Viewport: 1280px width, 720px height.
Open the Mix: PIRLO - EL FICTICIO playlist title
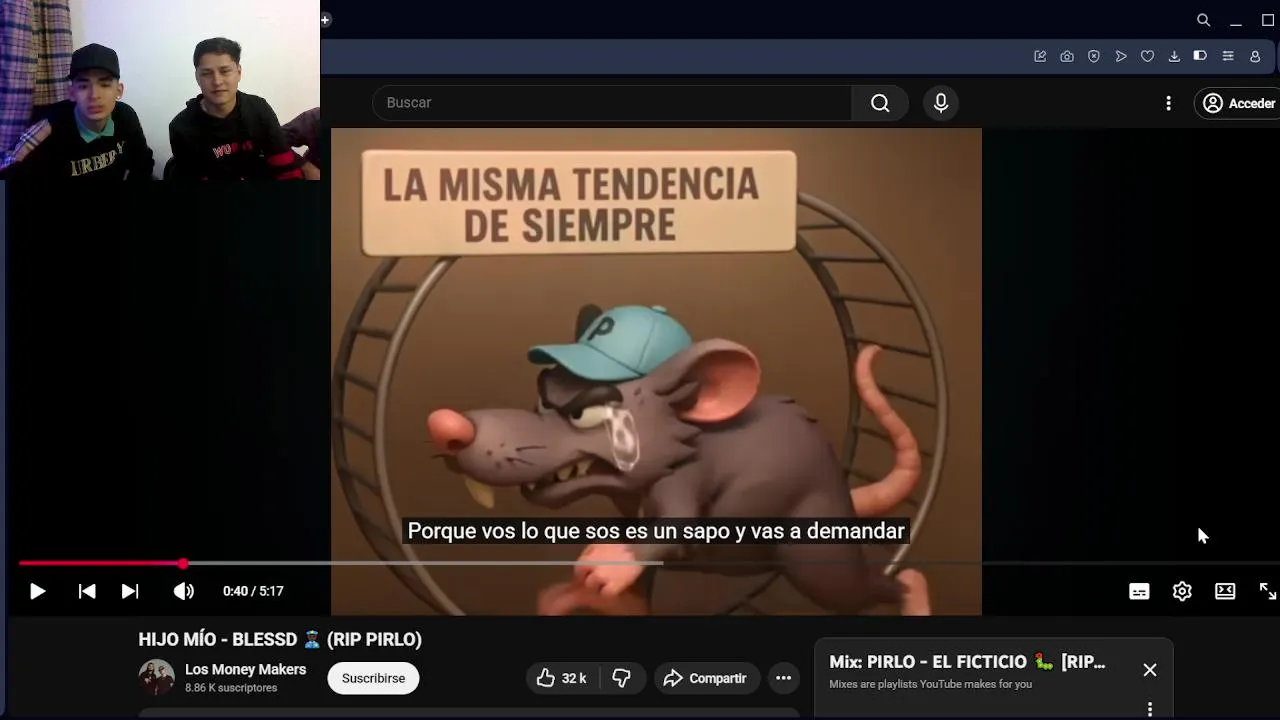(x=967, y=662)
